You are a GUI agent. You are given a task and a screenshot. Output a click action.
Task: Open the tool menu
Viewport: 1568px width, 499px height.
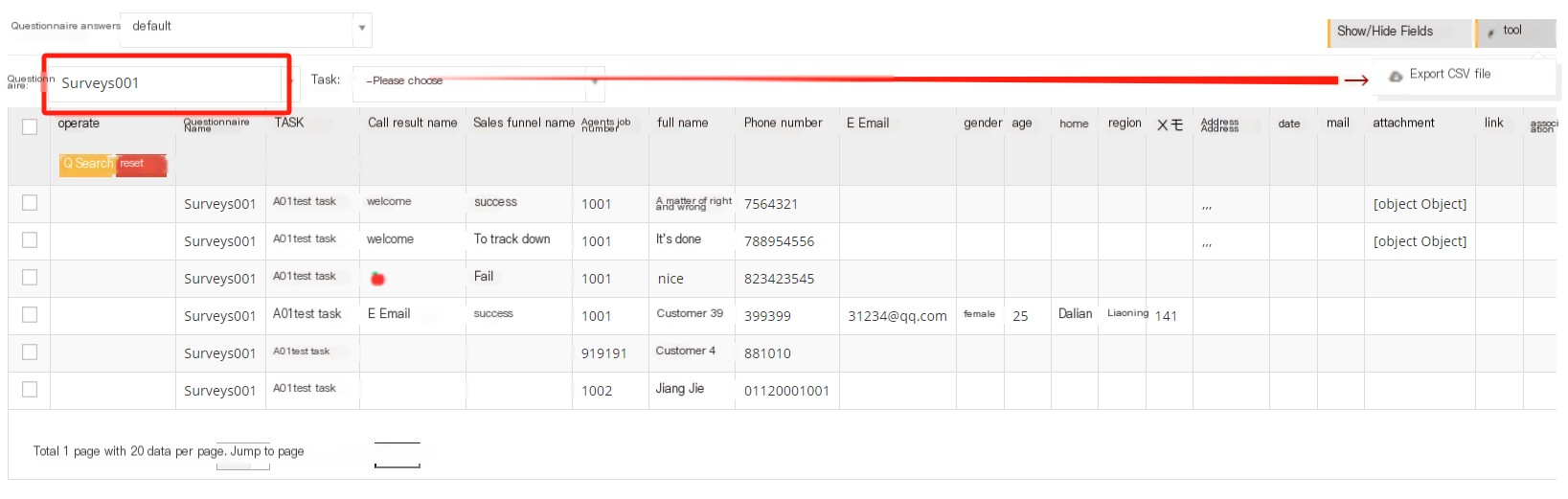click(x=1515, y=32)
